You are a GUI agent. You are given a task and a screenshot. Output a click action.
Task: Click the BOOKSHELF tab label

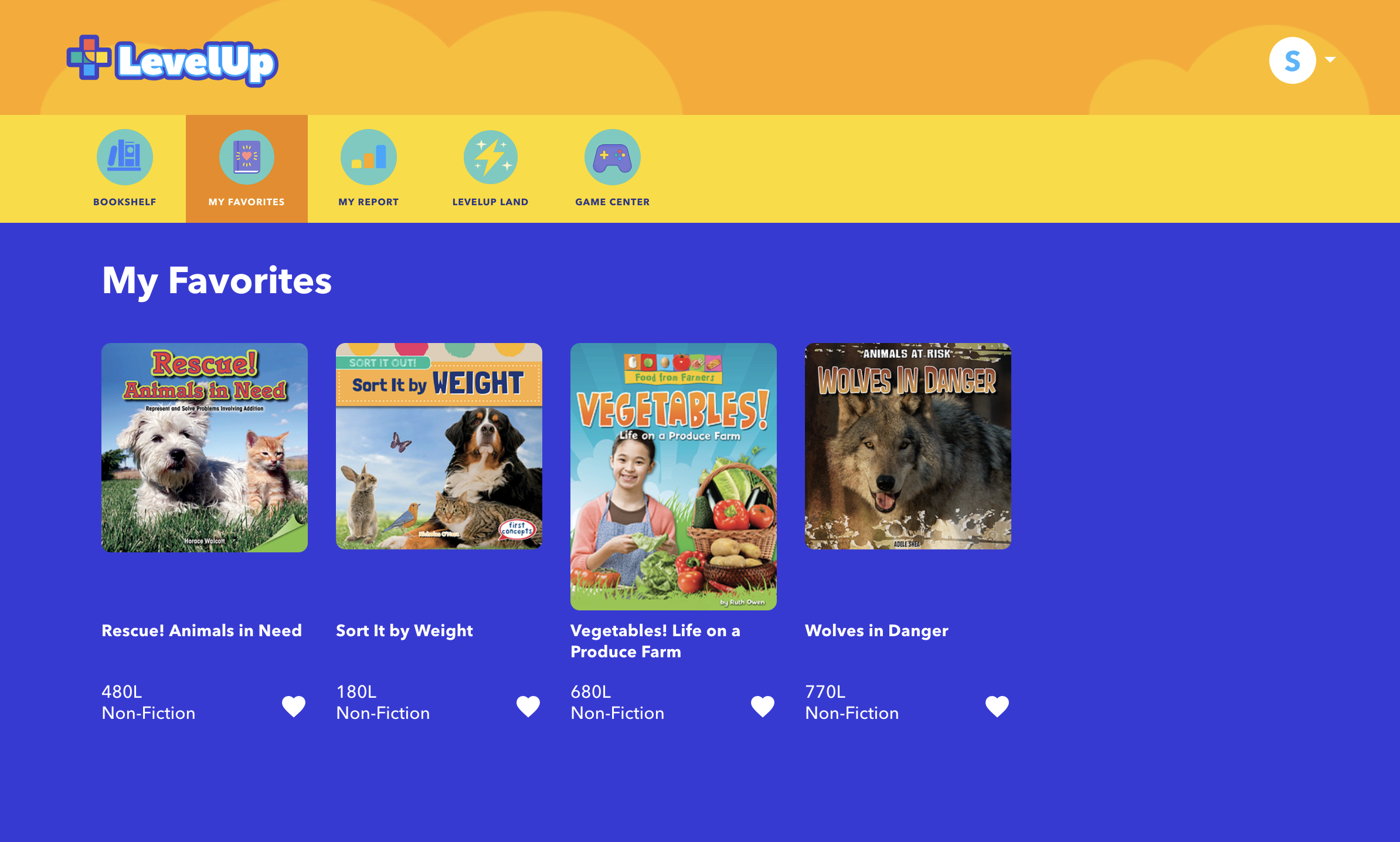point(125,202)
